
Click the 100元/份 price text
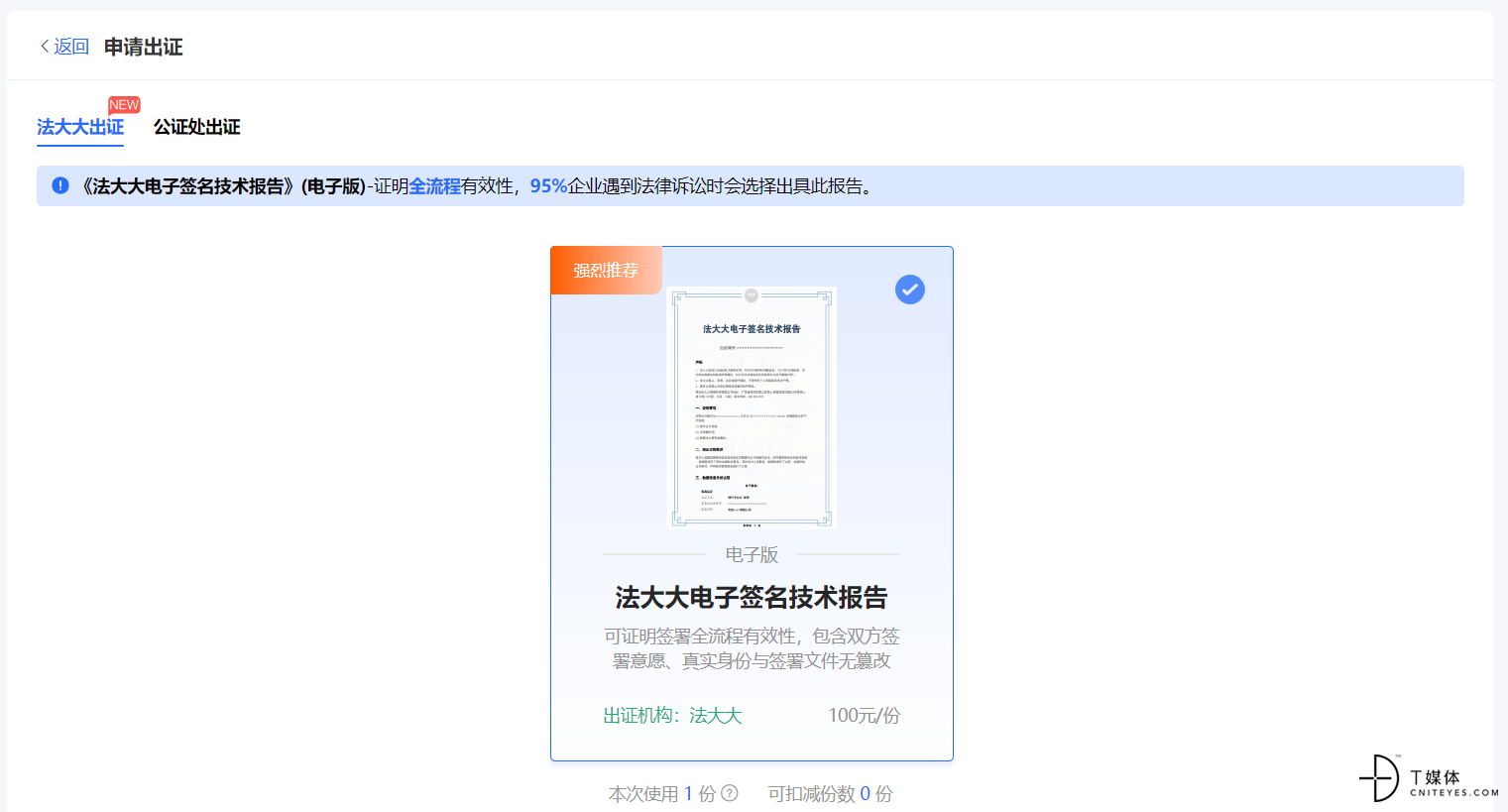point(864,715)
